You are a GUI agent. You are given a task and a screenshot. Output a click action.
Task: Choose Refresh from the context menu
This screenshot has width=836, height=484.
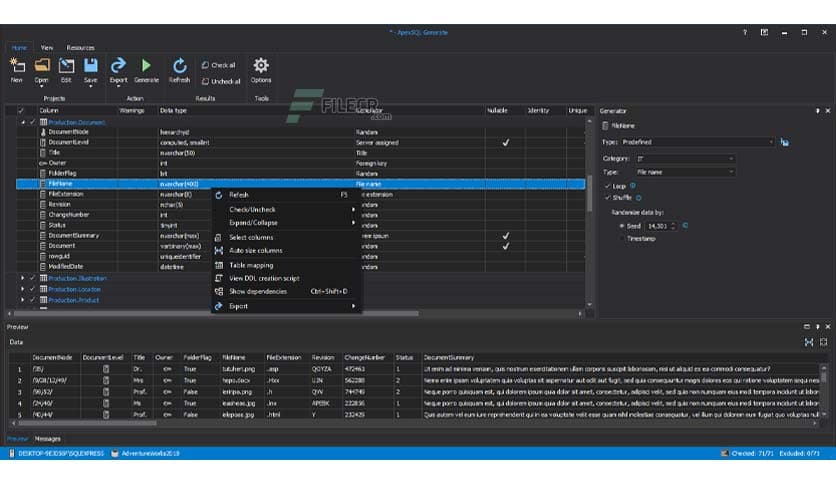[x=287, y=195]
